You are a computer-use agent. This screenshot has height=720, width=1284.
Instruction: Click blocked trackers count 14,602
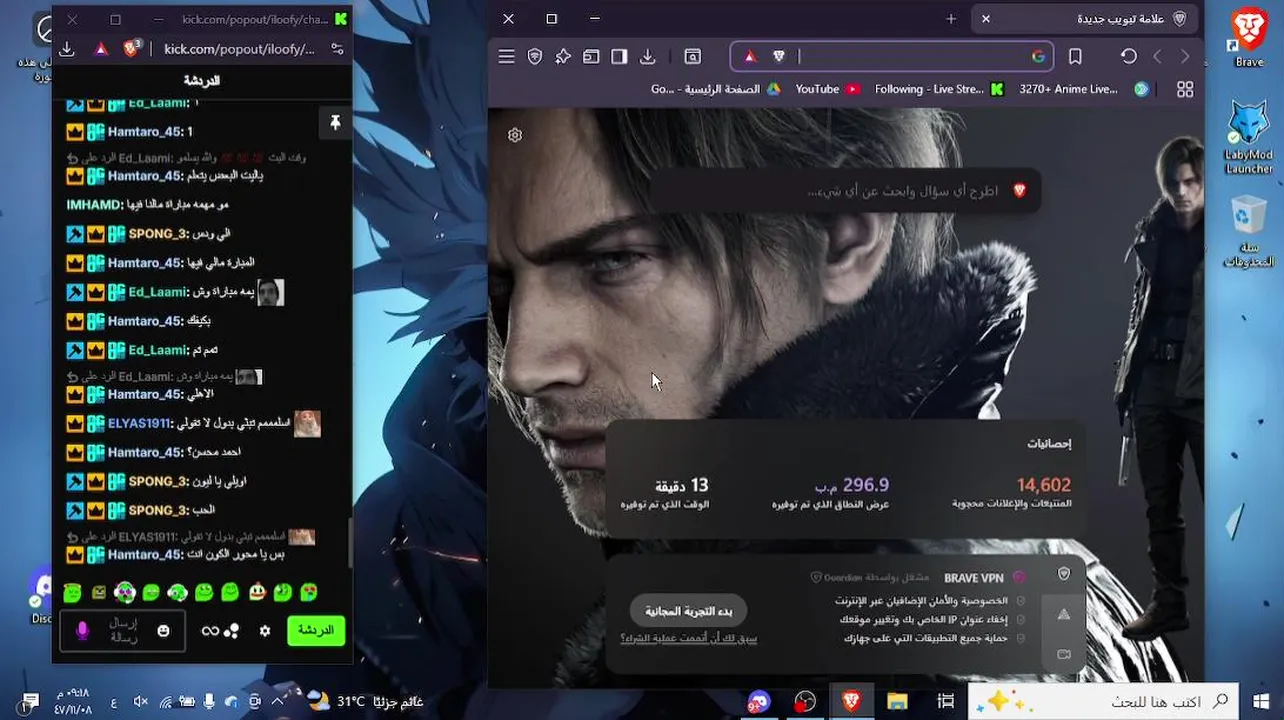click(x=1043, y=485)
